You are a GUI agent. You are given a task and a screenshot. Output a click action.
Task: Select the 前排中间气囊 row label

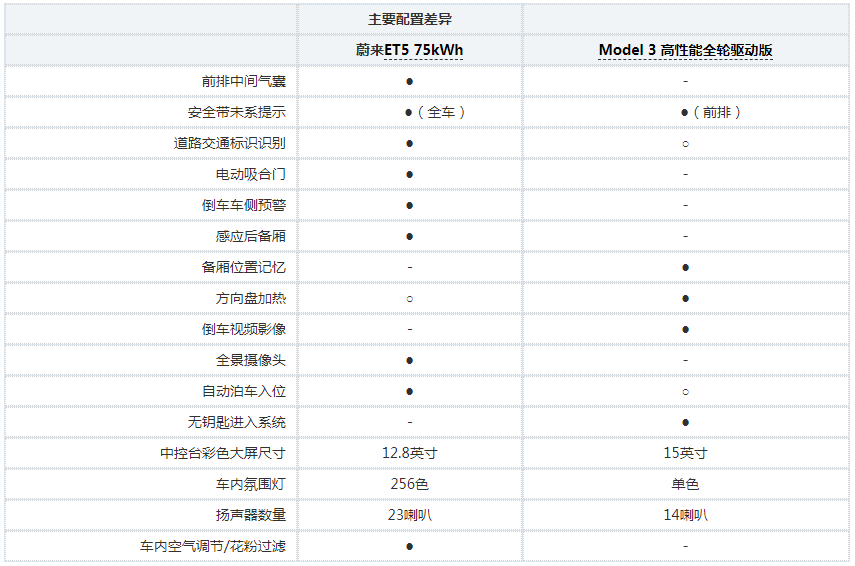click(x=244, y=81)
